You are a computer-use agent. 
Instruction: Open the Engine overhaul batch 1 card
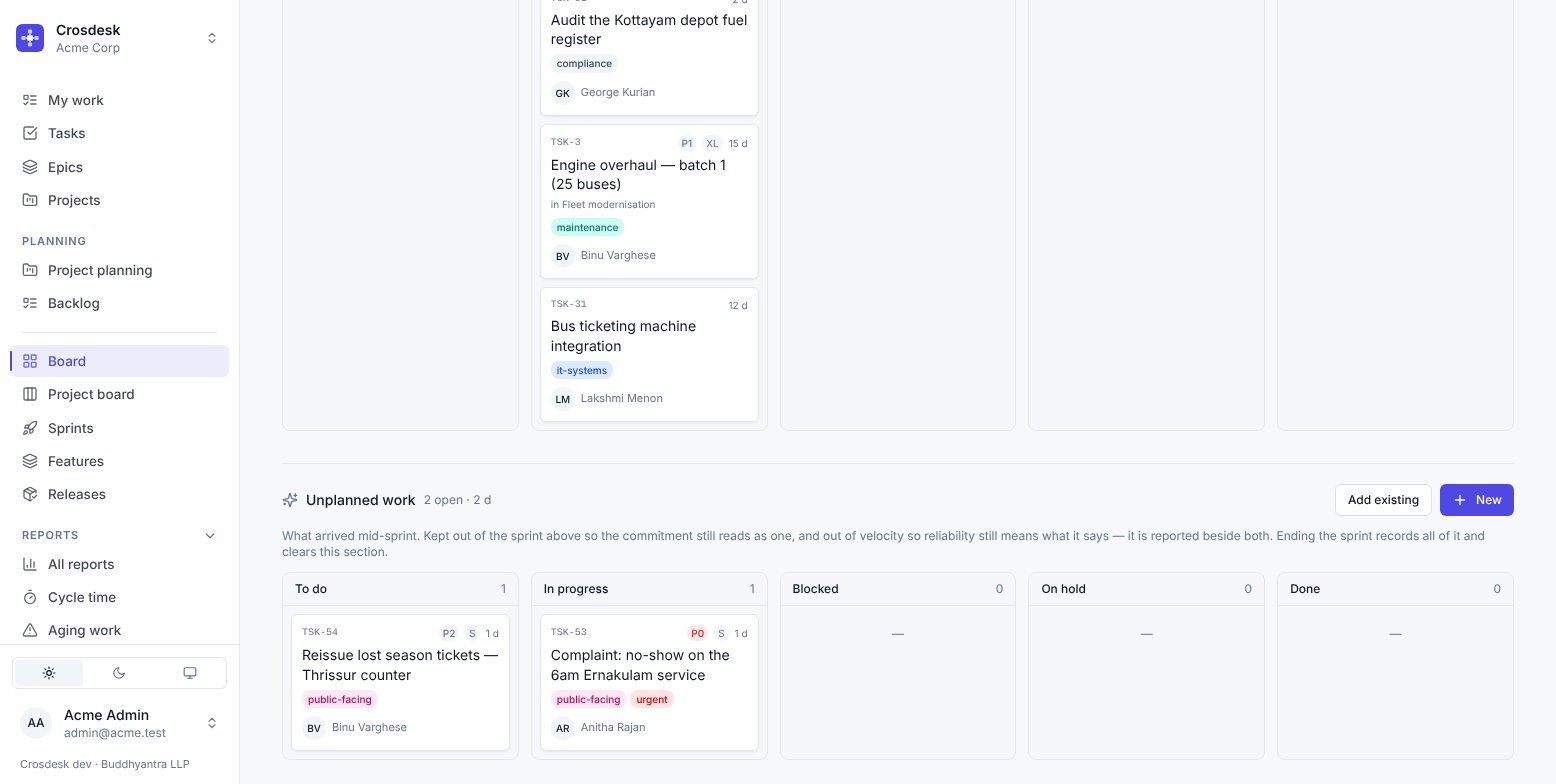(x=649, y=201)
